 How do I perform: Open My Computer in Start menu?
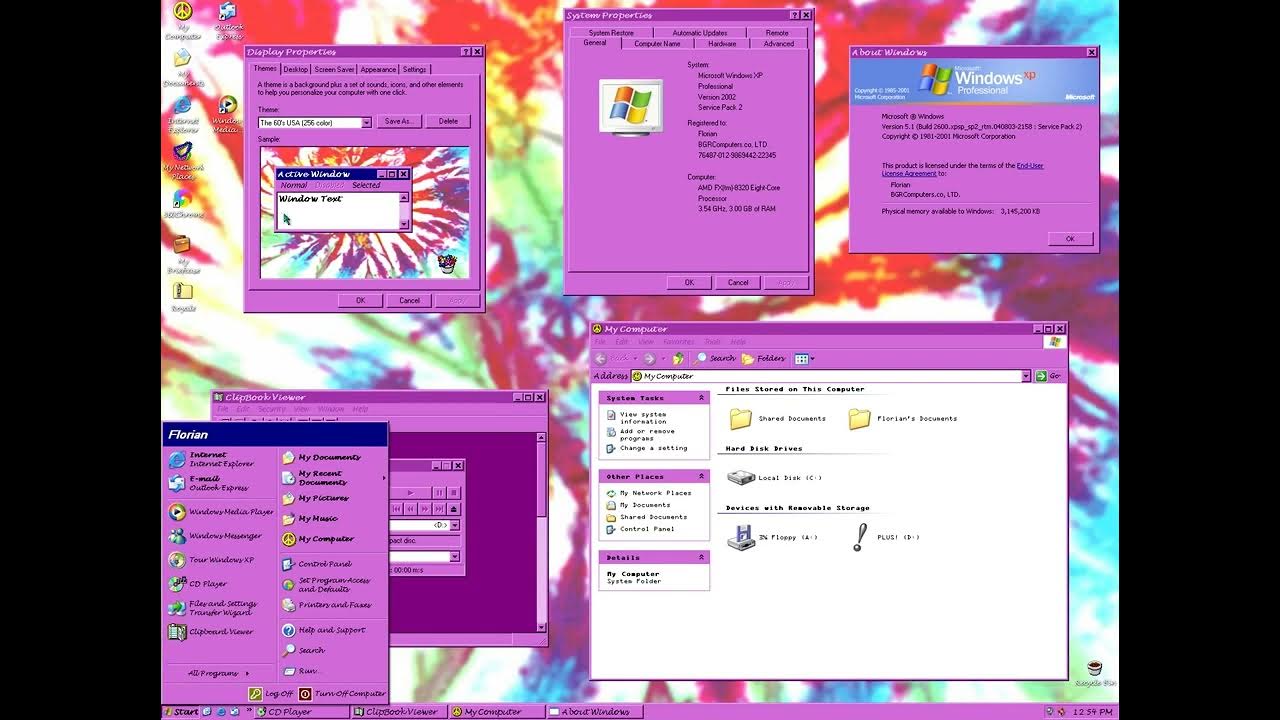(333, 539)
